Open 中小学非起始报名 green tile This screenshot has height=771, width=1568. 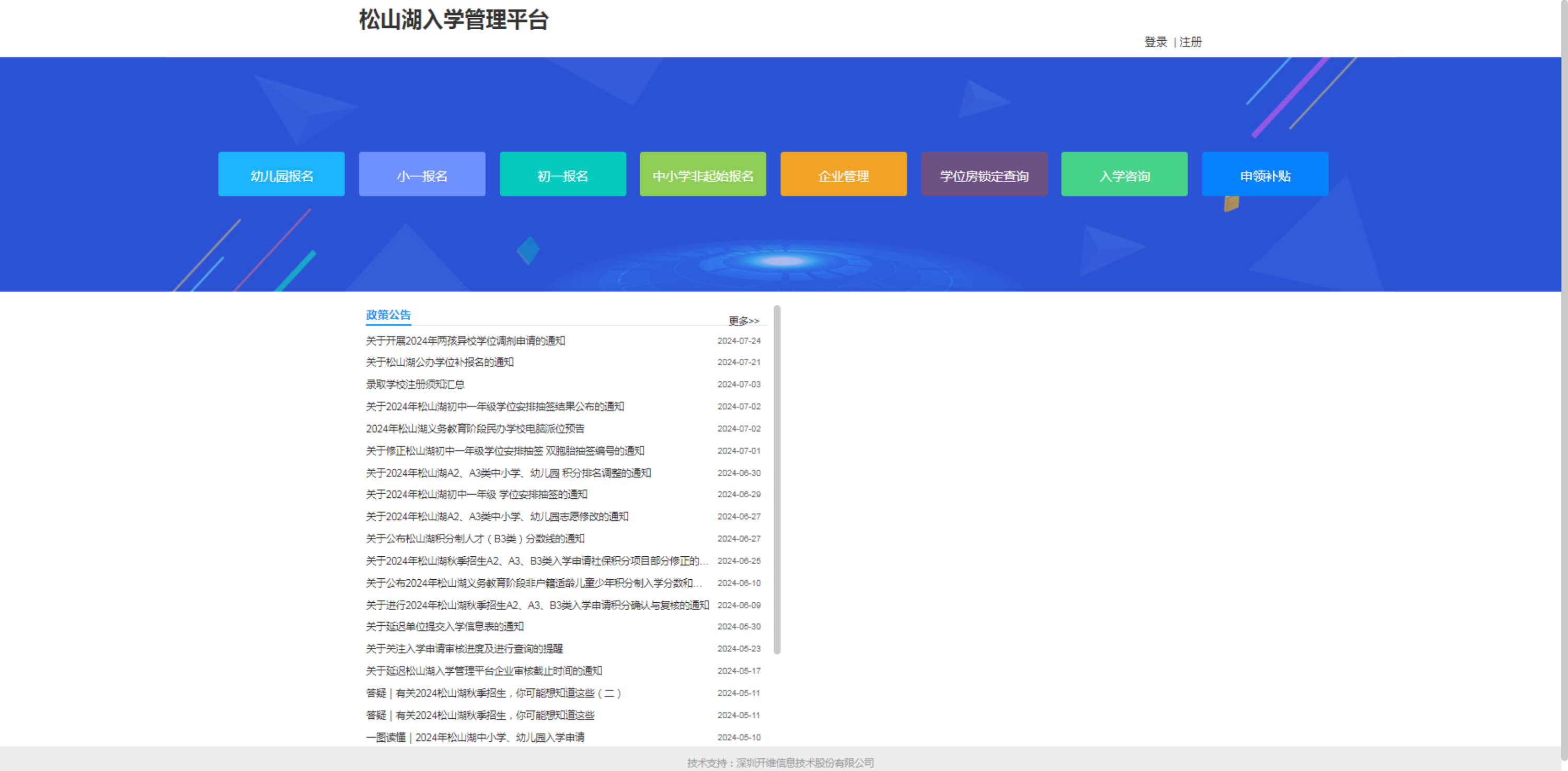702,174
